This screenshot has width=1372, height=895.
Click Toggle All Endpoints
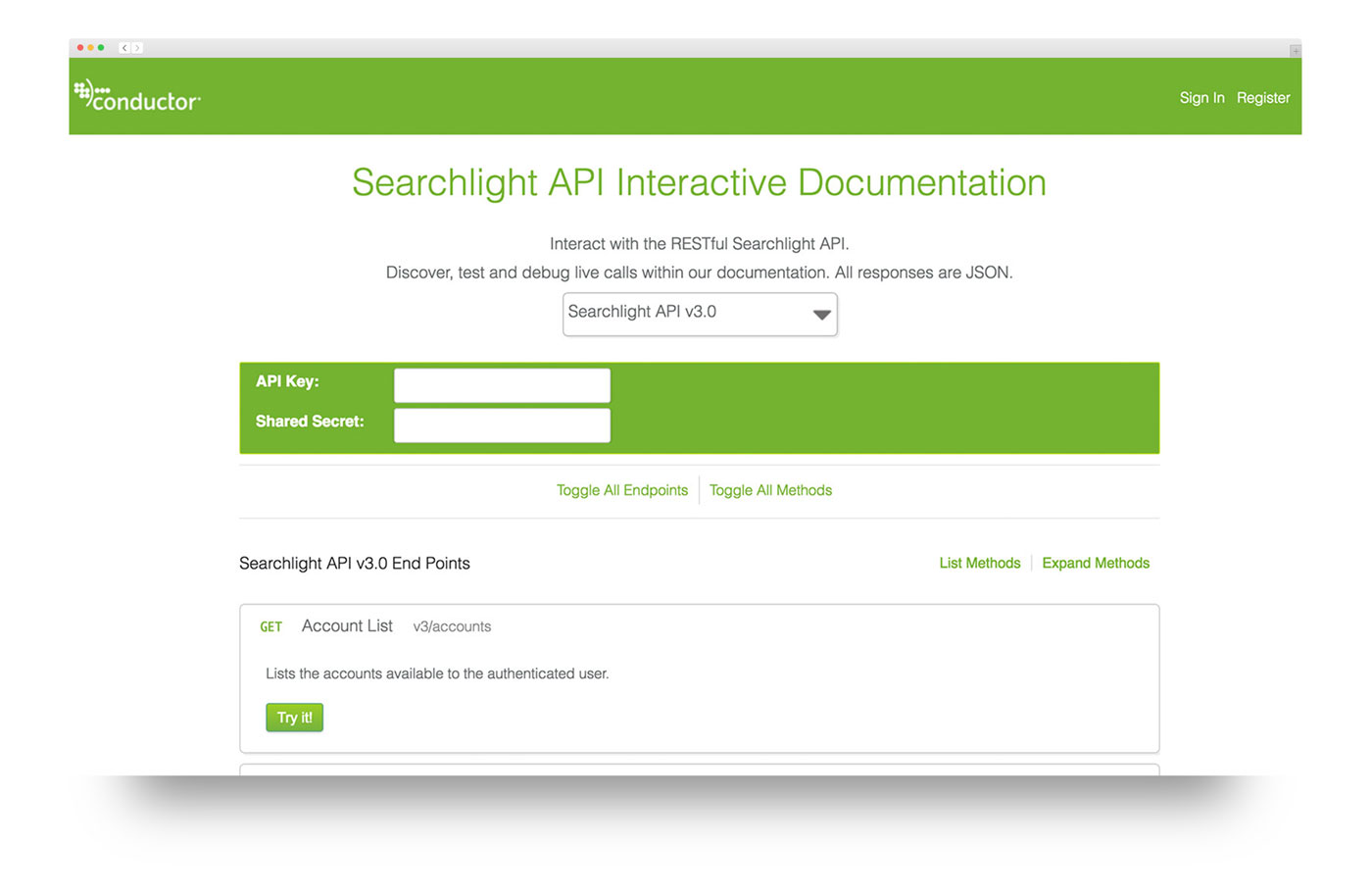pyautogui.click(x=622, y=490)
